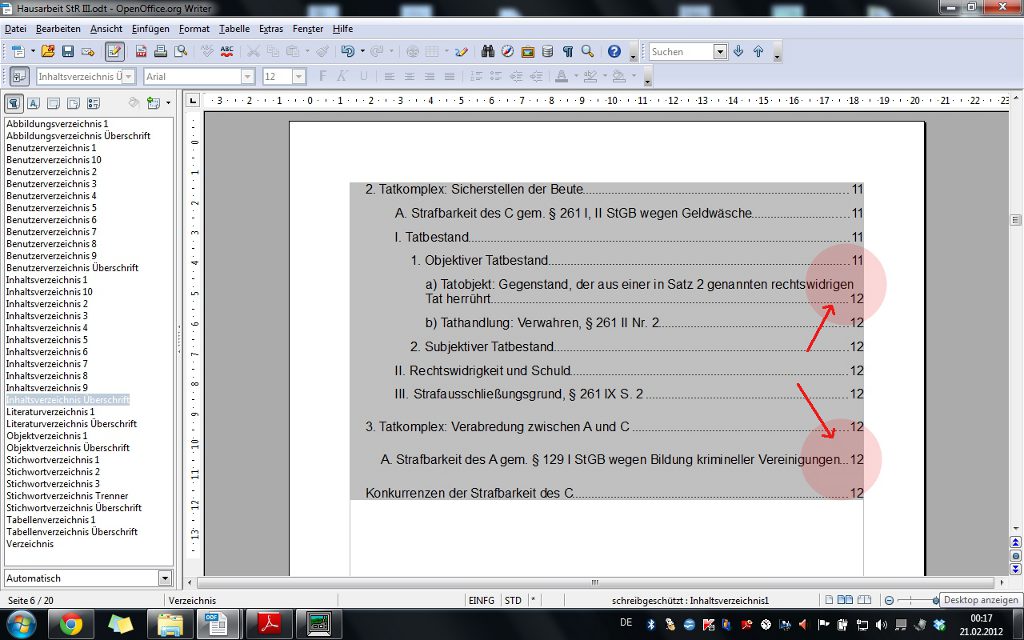Click the zoom slider in status bar
The height and width of the screenshot is (640, 1024).
point(915,600)
